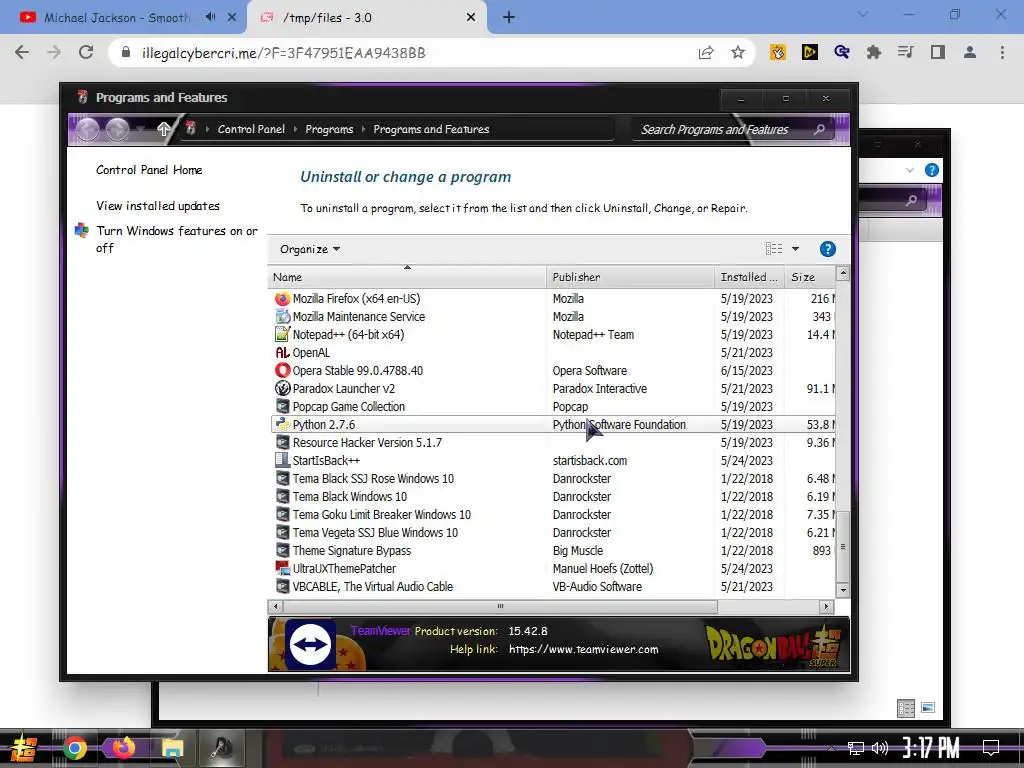Click the TeamViewer logo in details pane
1024x768 pixels.
(310, 645)
